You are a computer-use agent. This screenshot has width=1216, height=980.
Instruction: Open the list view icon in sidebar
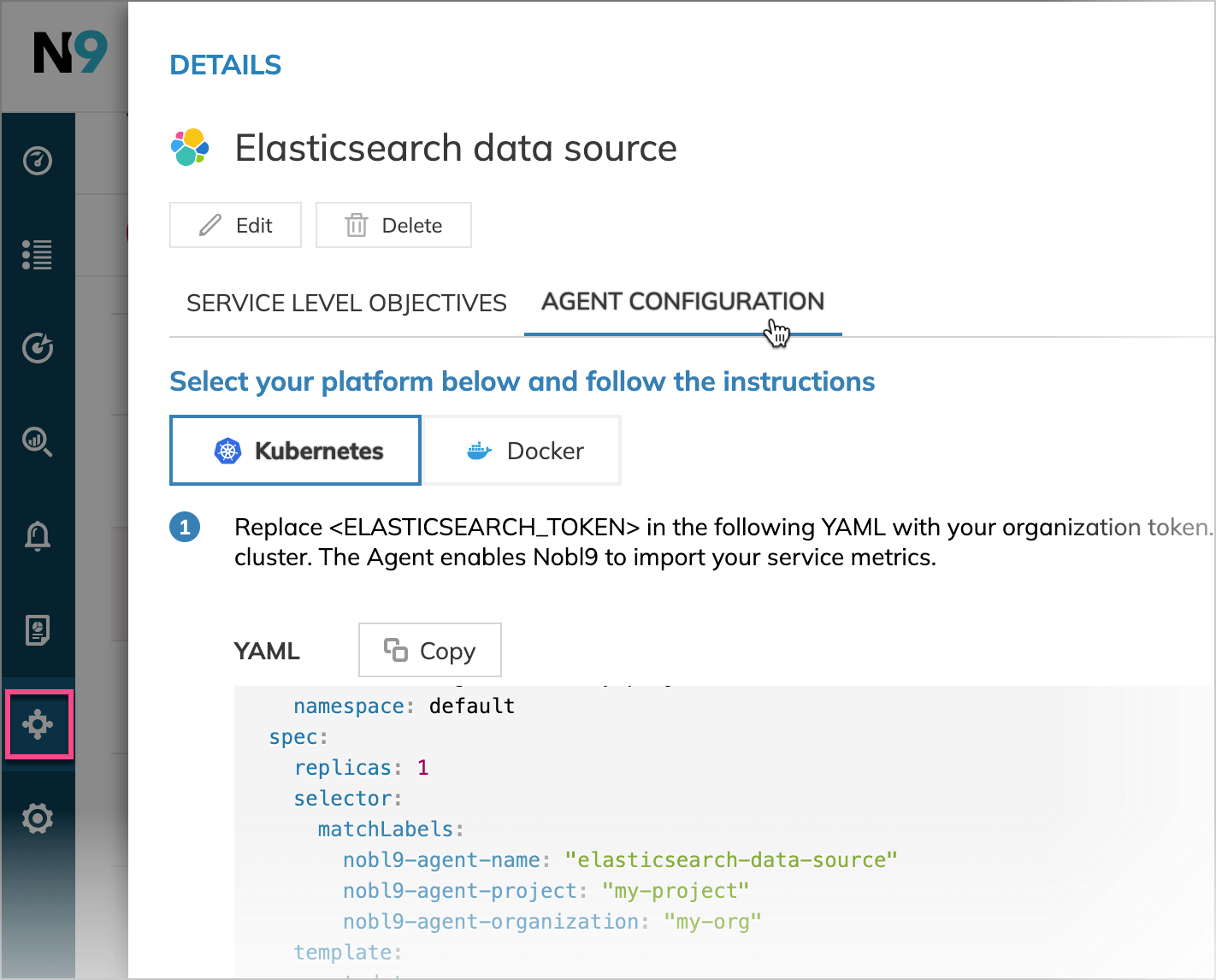pyautogui.click(x=38, y=255)
